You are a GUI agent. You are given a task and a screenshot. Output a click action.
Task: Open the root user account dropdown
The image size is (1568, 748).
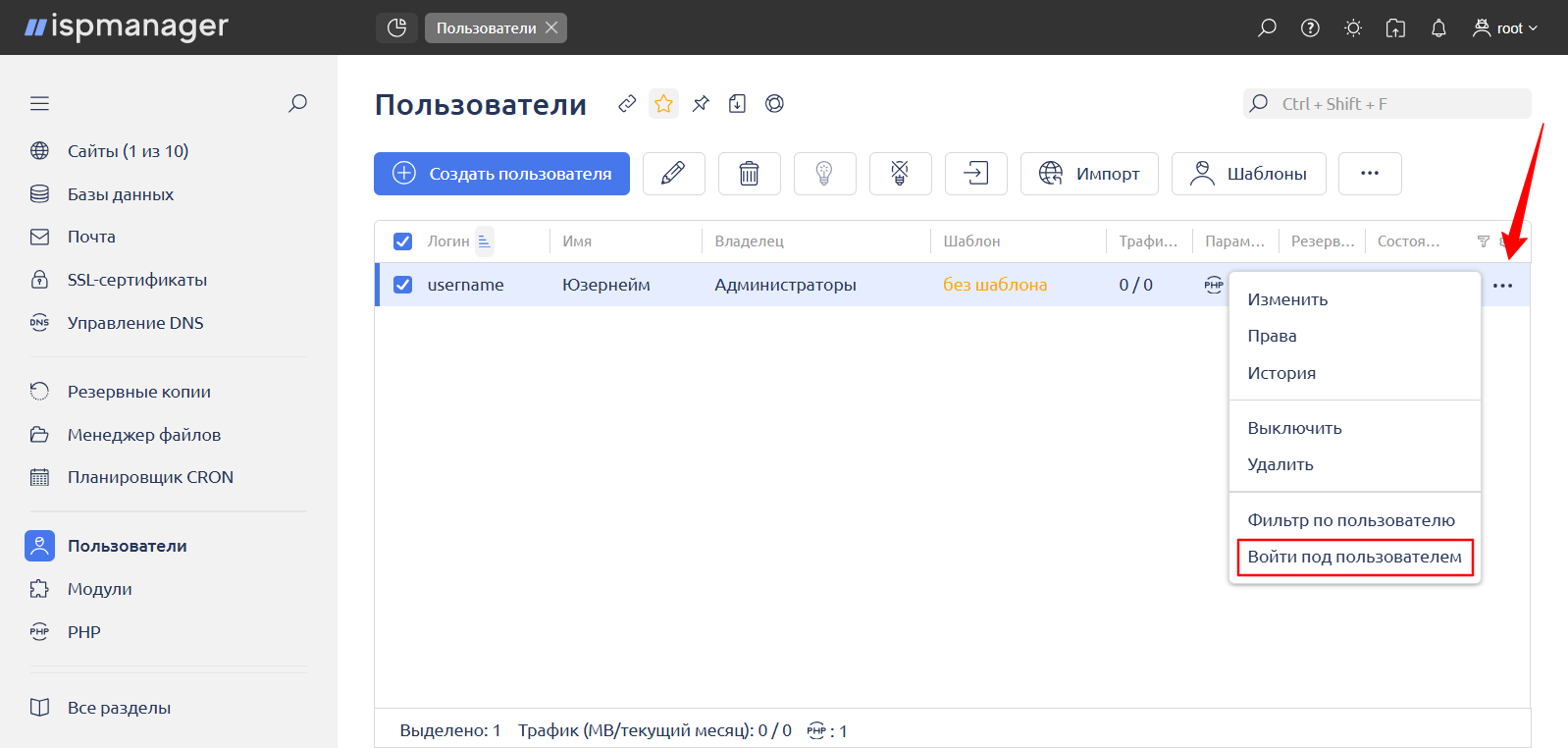[x=1505, y=28]
